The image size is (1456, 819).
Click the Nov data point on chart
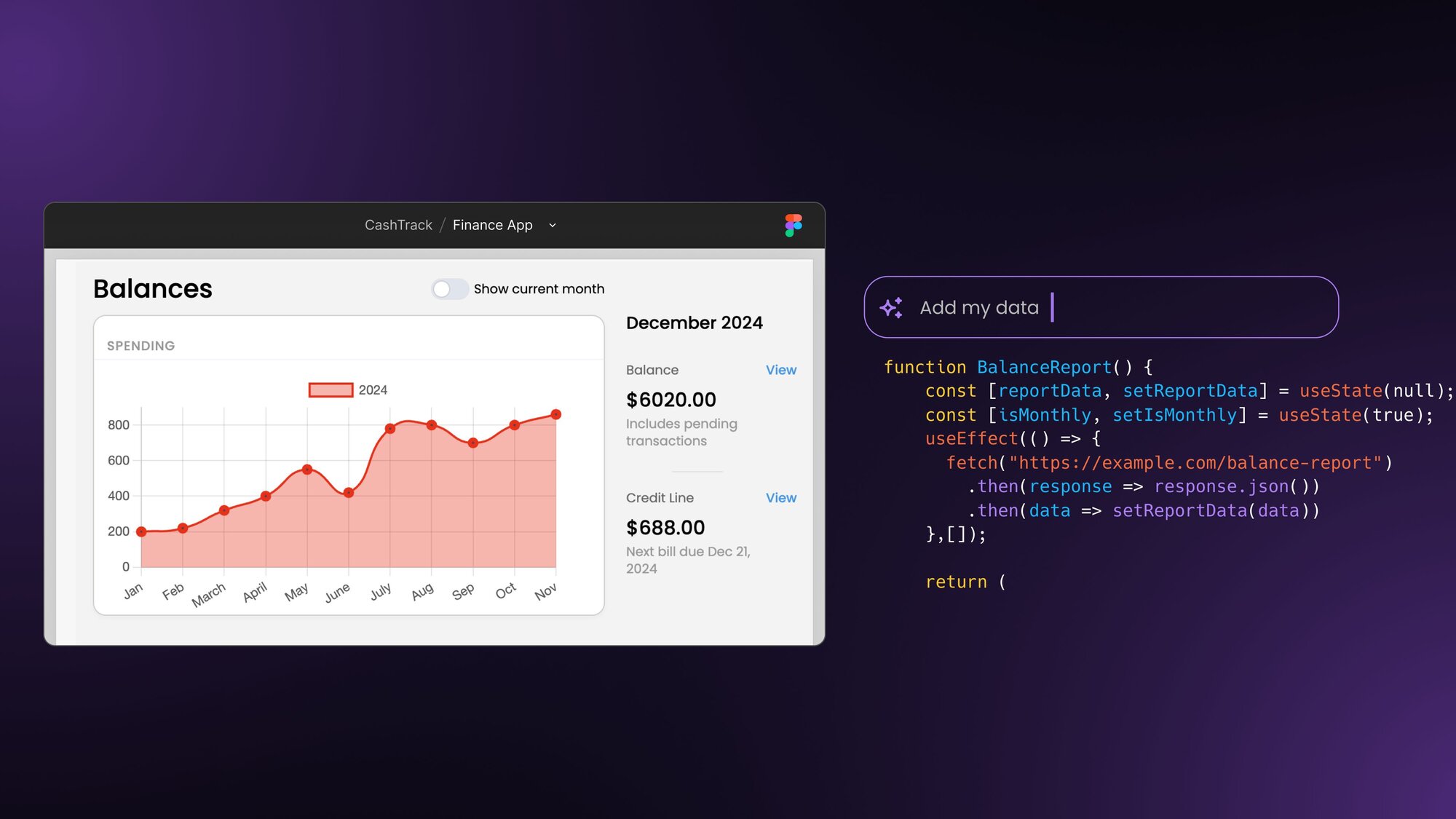coord(556,414)
